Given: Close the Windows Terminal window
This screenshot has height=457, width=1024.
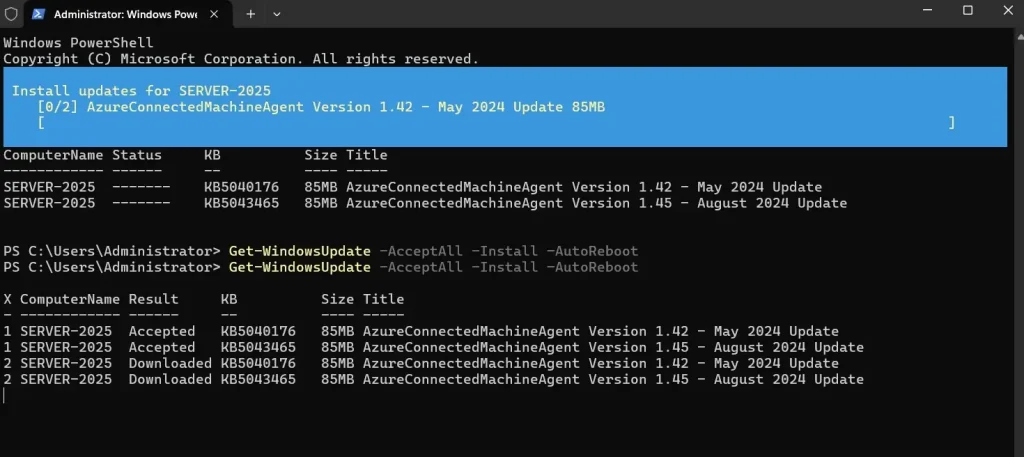Looking at the screenshot, I should 1005,11.
